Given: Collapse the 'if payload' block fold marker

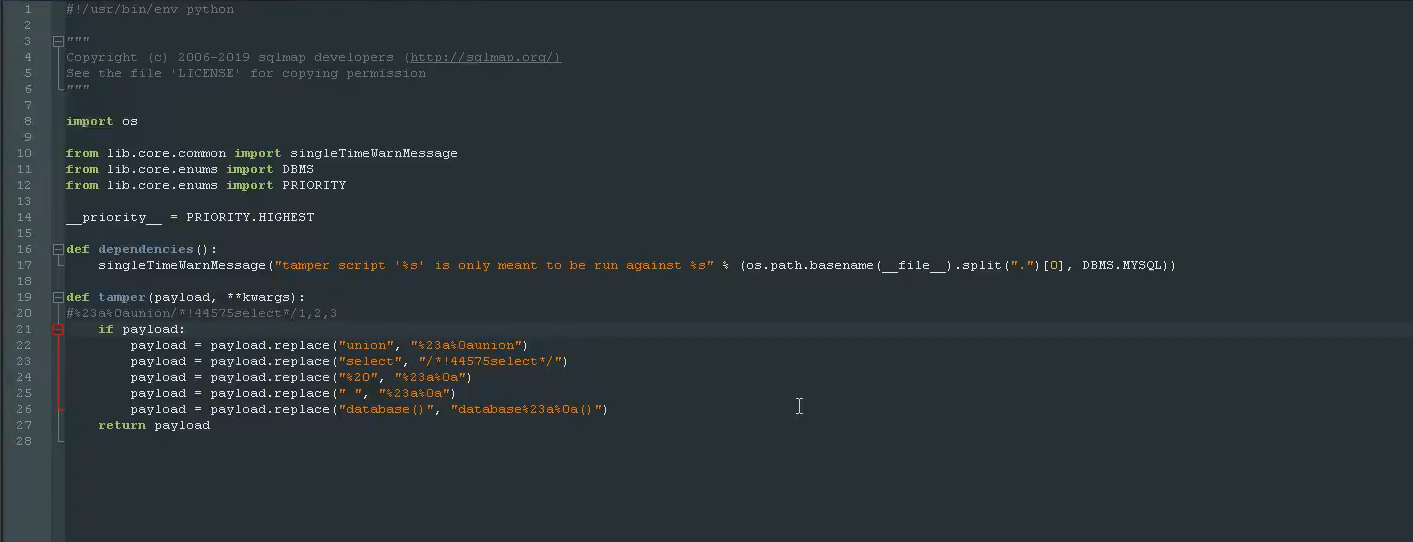Looking at the screenshot, I should [58, 329].
